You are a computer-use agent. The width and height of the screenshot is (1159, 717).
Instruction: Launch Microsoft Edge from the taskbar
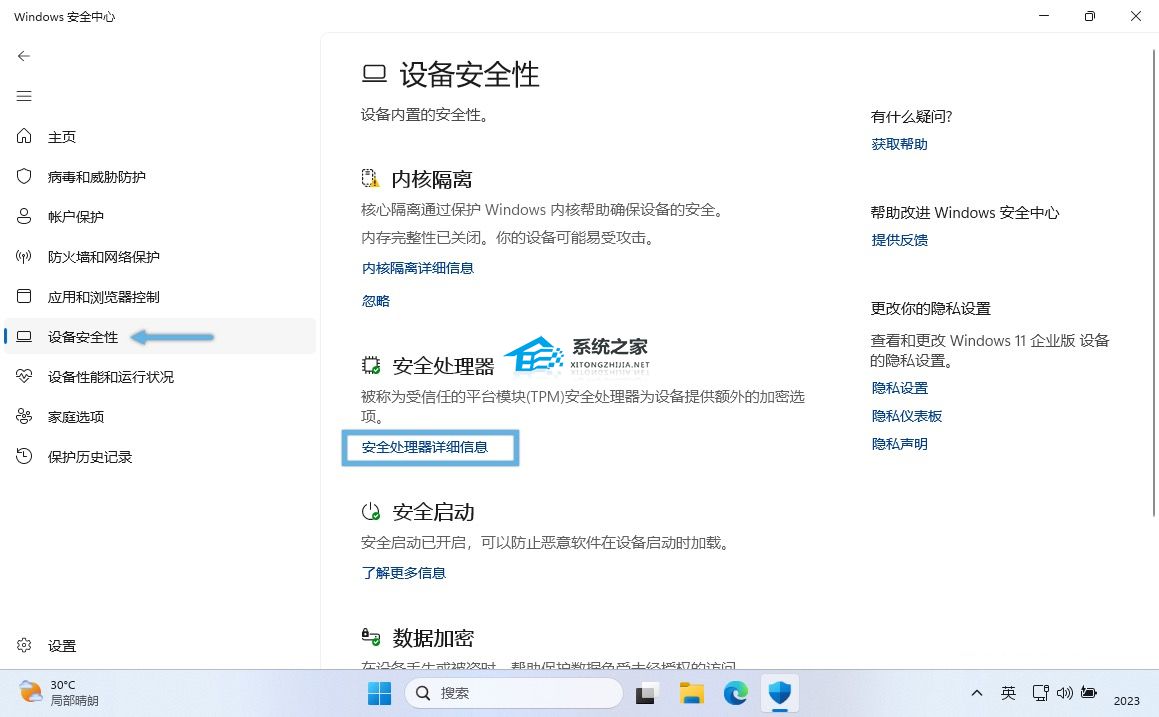(736, 692)
